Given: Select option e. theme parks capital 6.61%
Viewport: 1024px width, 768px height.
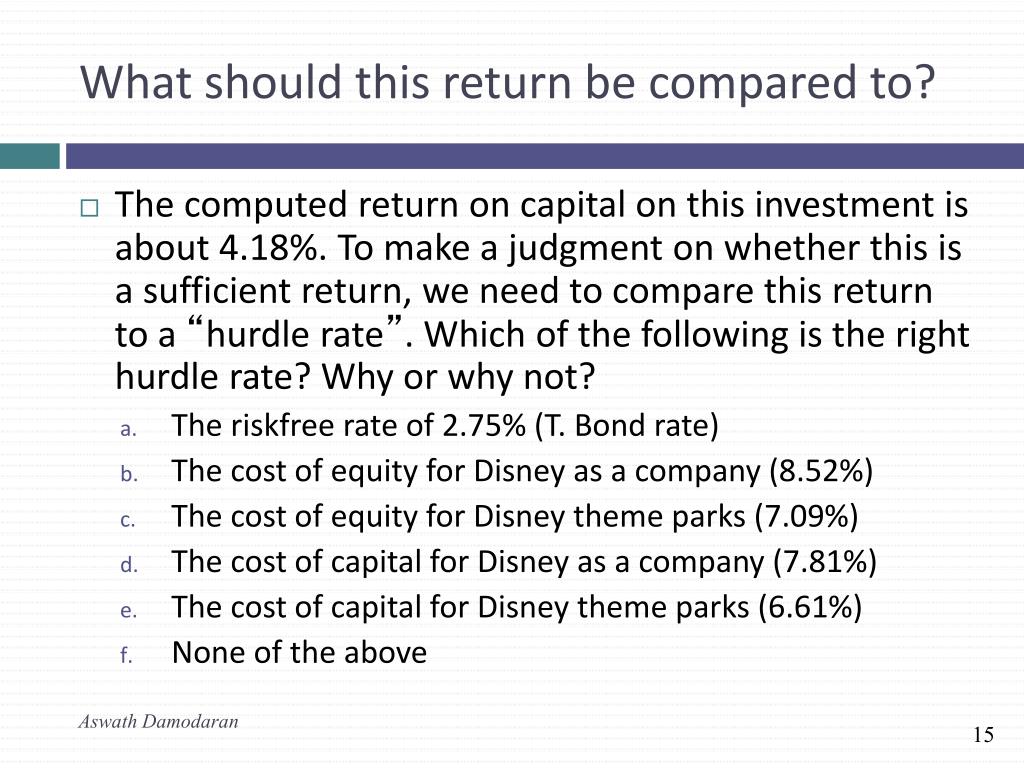Looking at the screenshot, I should 517,607.
